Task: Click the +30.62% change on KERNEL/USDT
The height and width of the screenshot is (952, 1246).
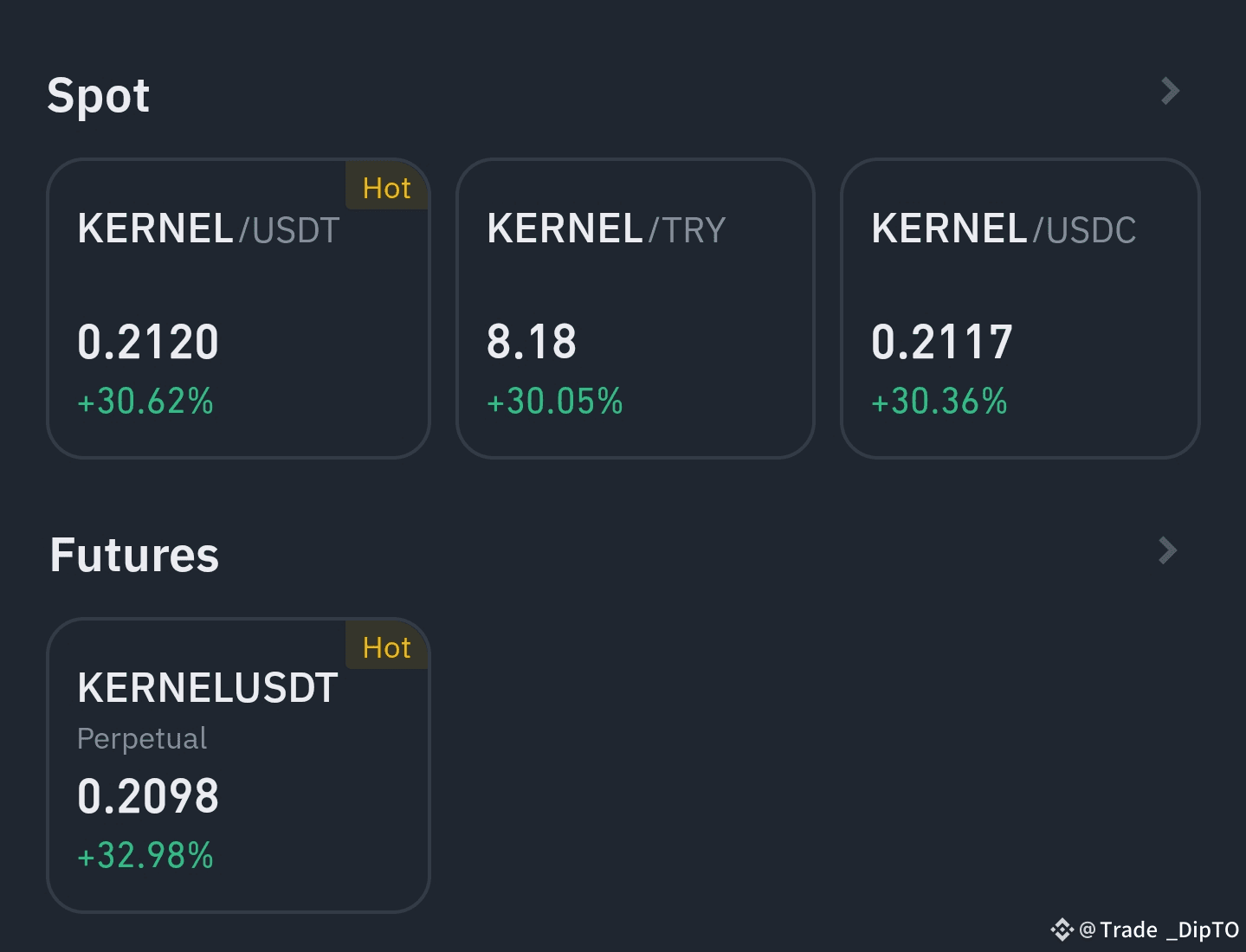Action: (145, 402)
